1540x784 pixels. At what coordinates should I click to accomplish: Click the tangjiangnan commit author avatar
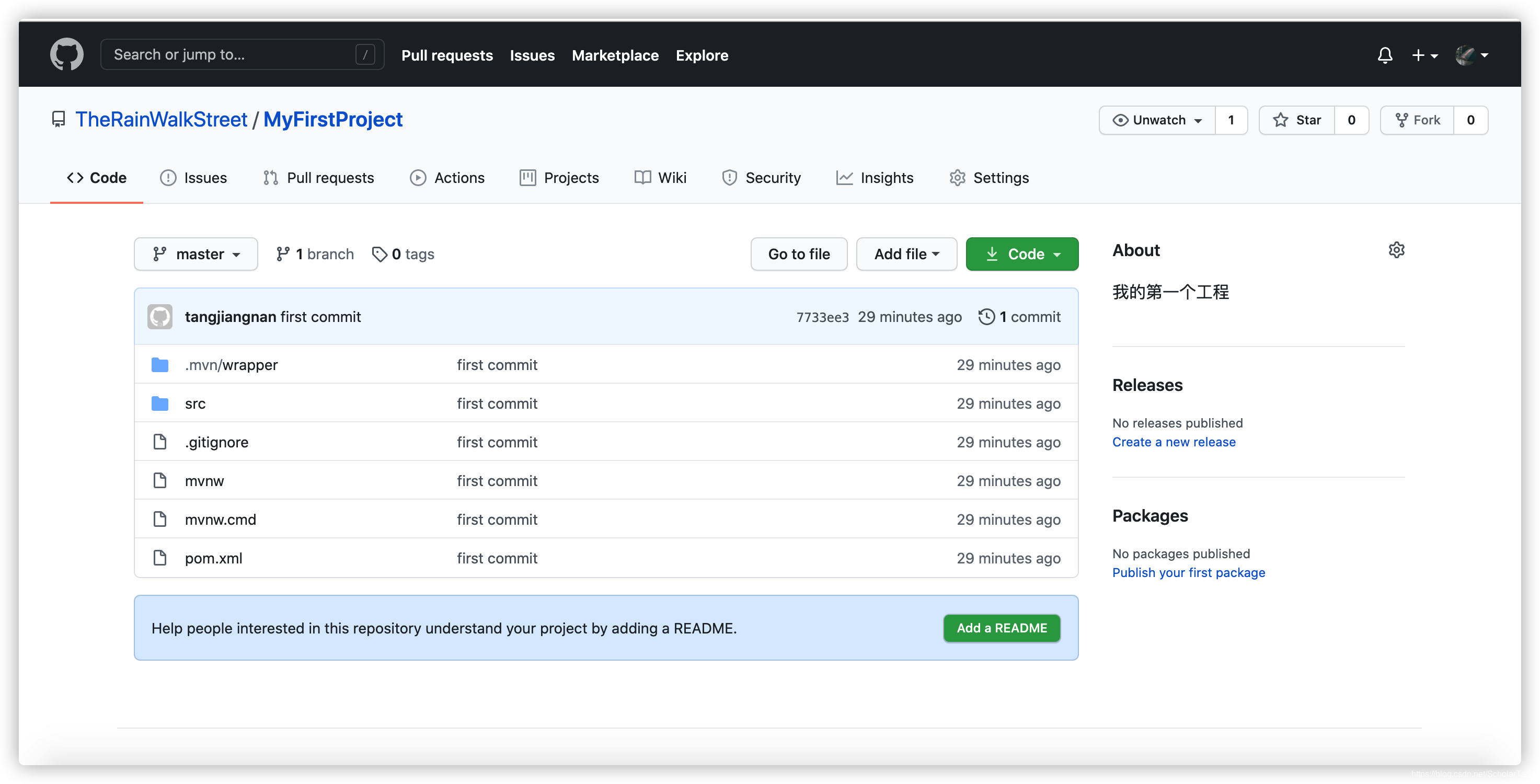(x=159, y=317)
